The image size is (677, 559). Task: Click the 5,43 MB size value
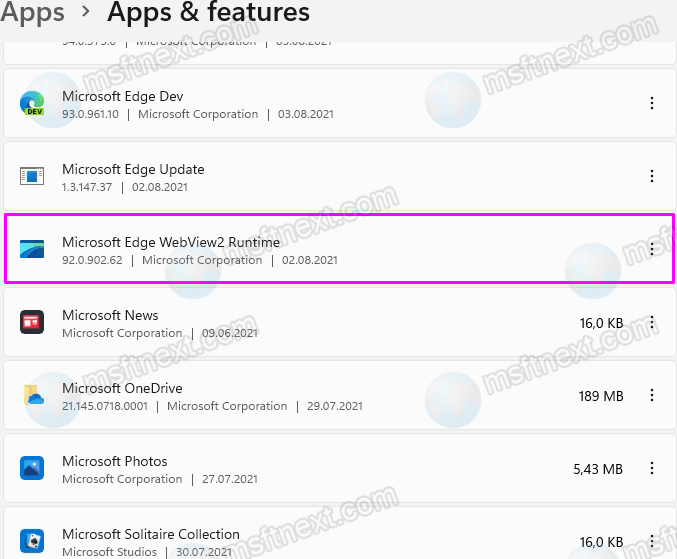(598, 469)
